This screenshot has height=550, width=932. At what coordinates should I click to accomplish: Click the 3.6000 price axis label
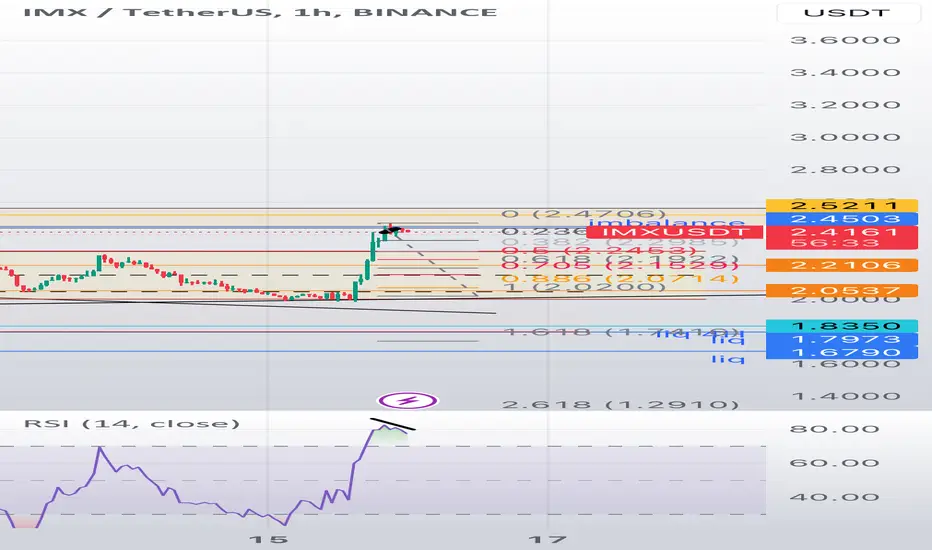coord(845,40)
